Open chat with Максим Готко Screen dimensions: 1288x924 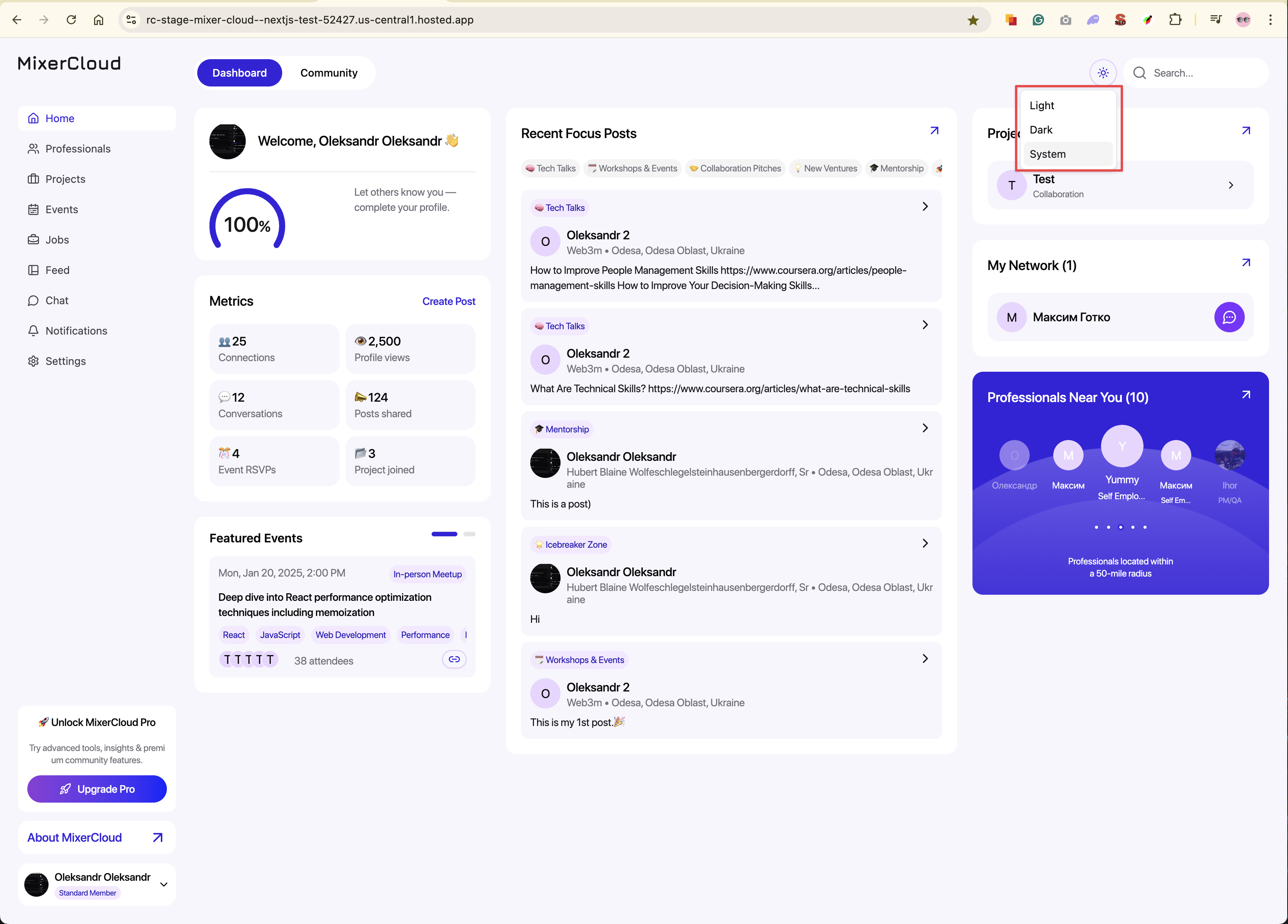(x=1229, y=317)
